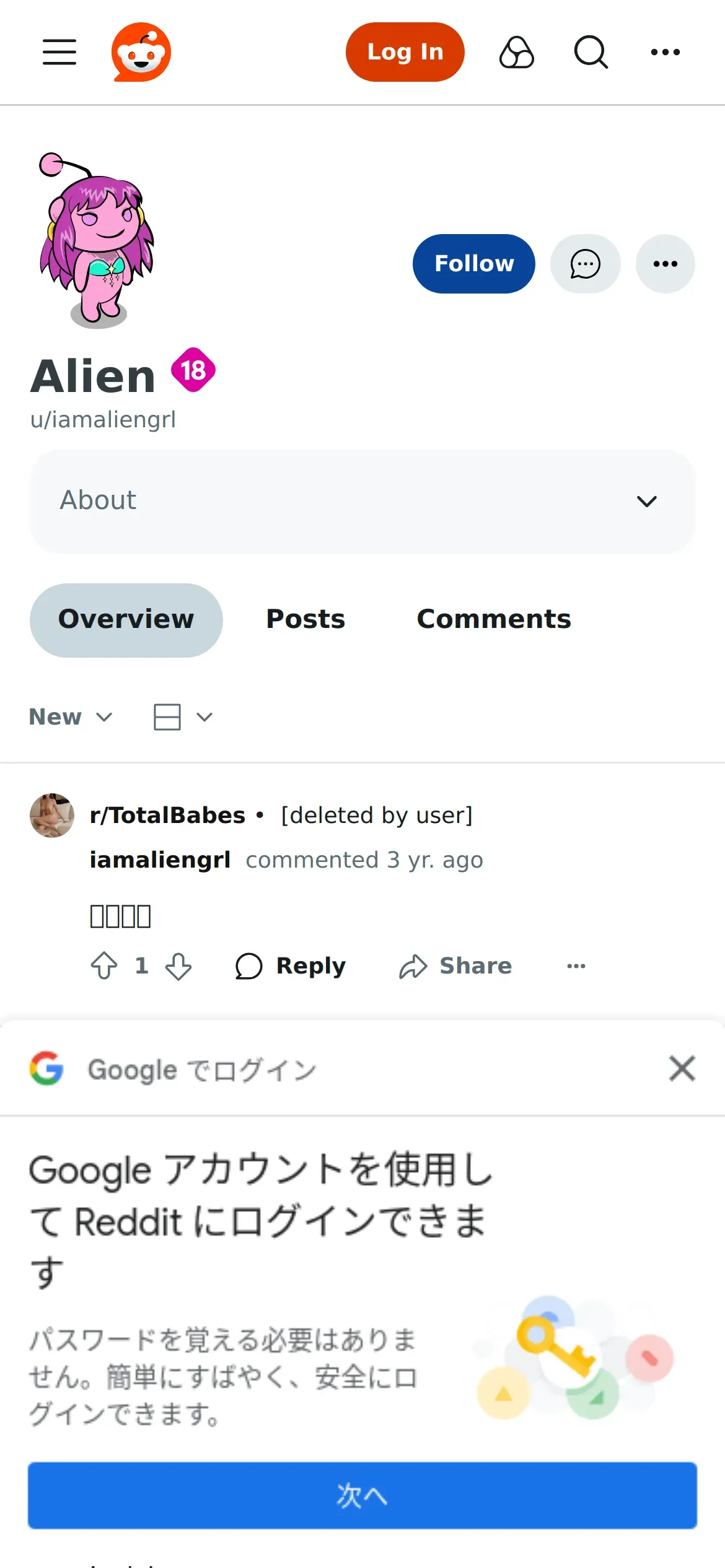Upvote the iamaliengrl comment
The height and width of the screenshot is (1568, 725).
click(104, 965)
